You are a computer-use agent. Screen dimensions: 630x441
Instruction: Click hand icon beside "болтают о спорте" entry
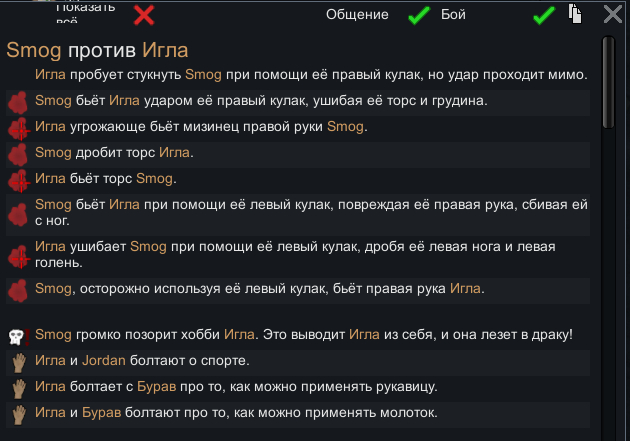coord(17,361)
